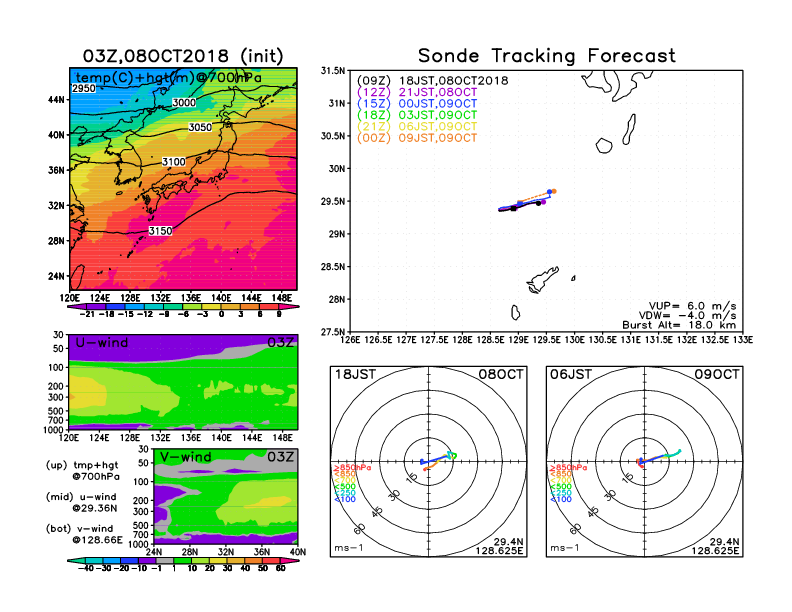Click the "<100" level legend in 06JST hodograph
The image size is (792, 612).
561,499
